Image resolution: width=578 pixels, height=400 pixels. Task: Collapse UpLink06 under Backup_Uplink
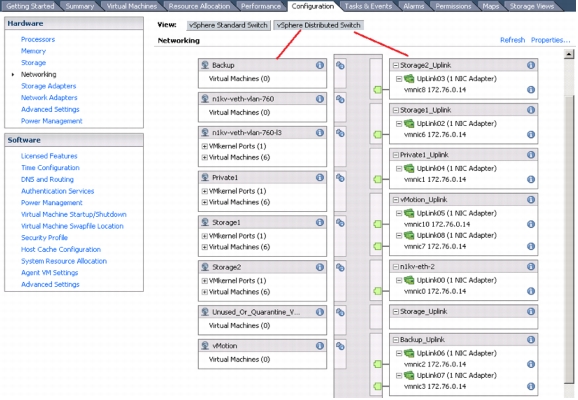[x=399, y=353]
